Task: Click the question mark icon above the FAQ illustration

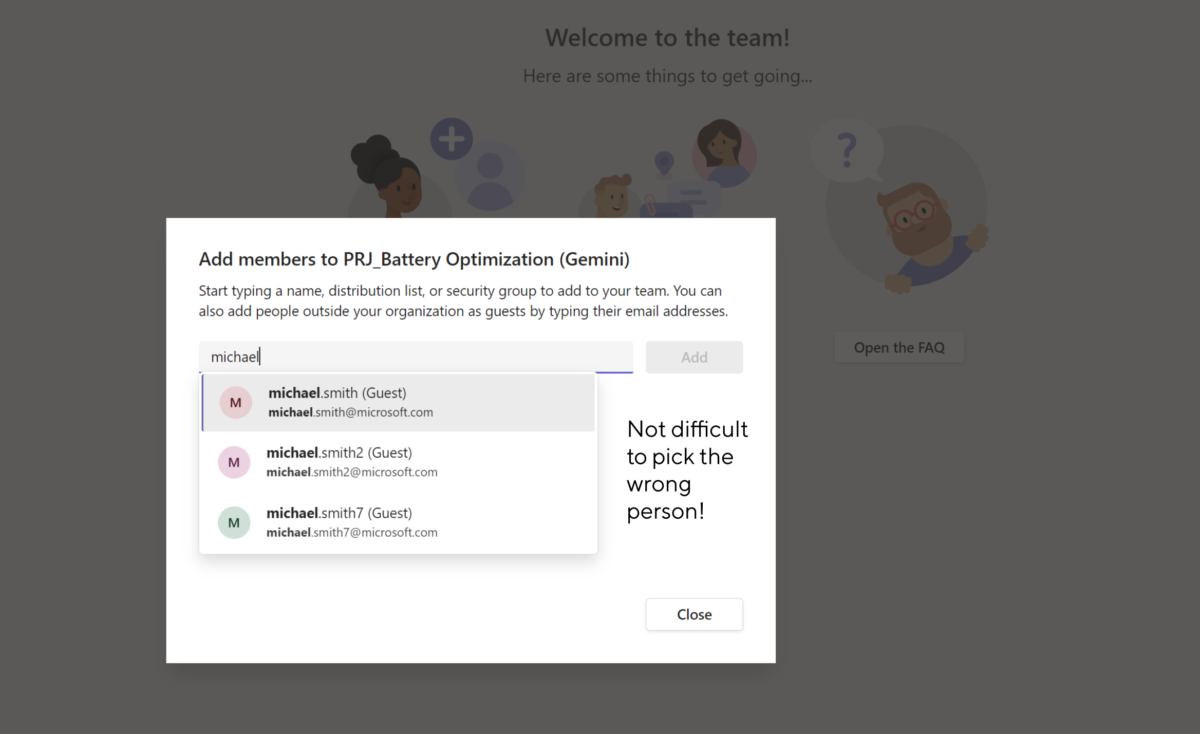Action: click(x=847, y=149)
